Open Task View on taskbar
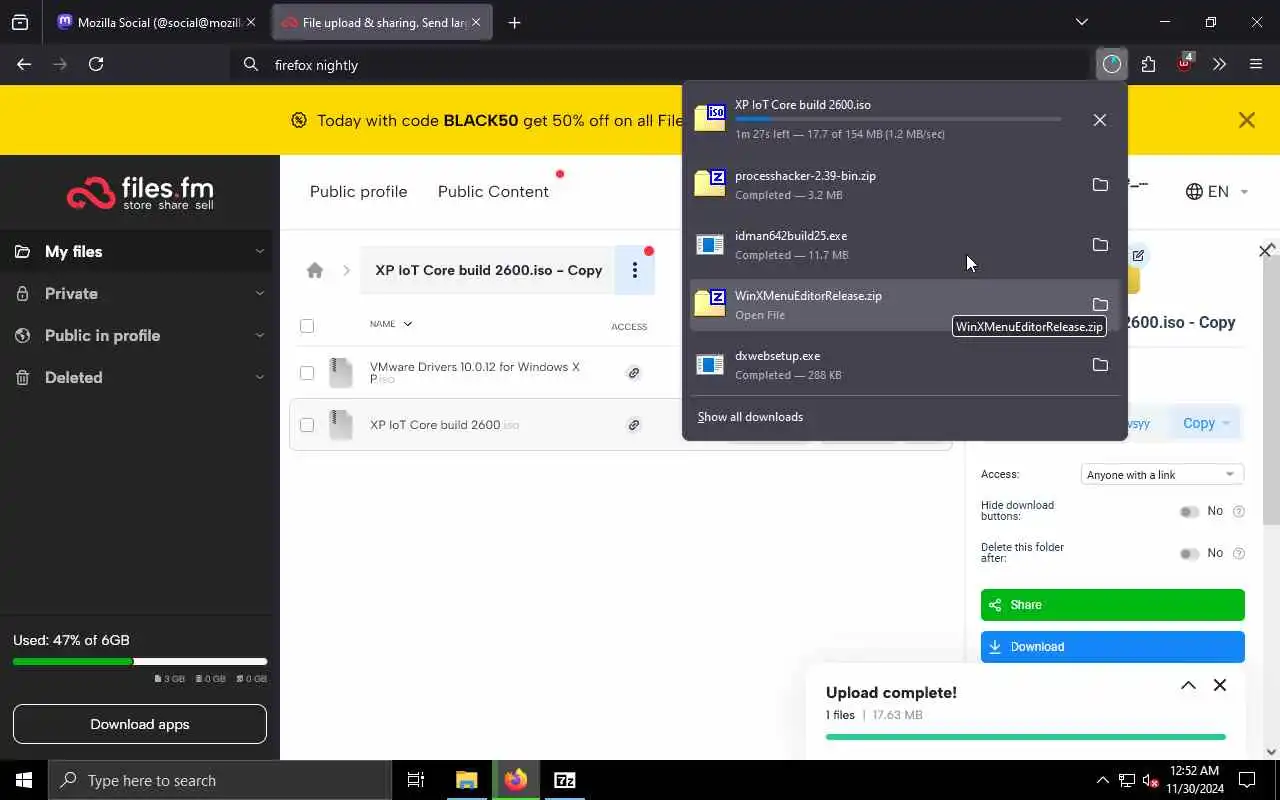The image size is (1280, 800). (416, 780)
